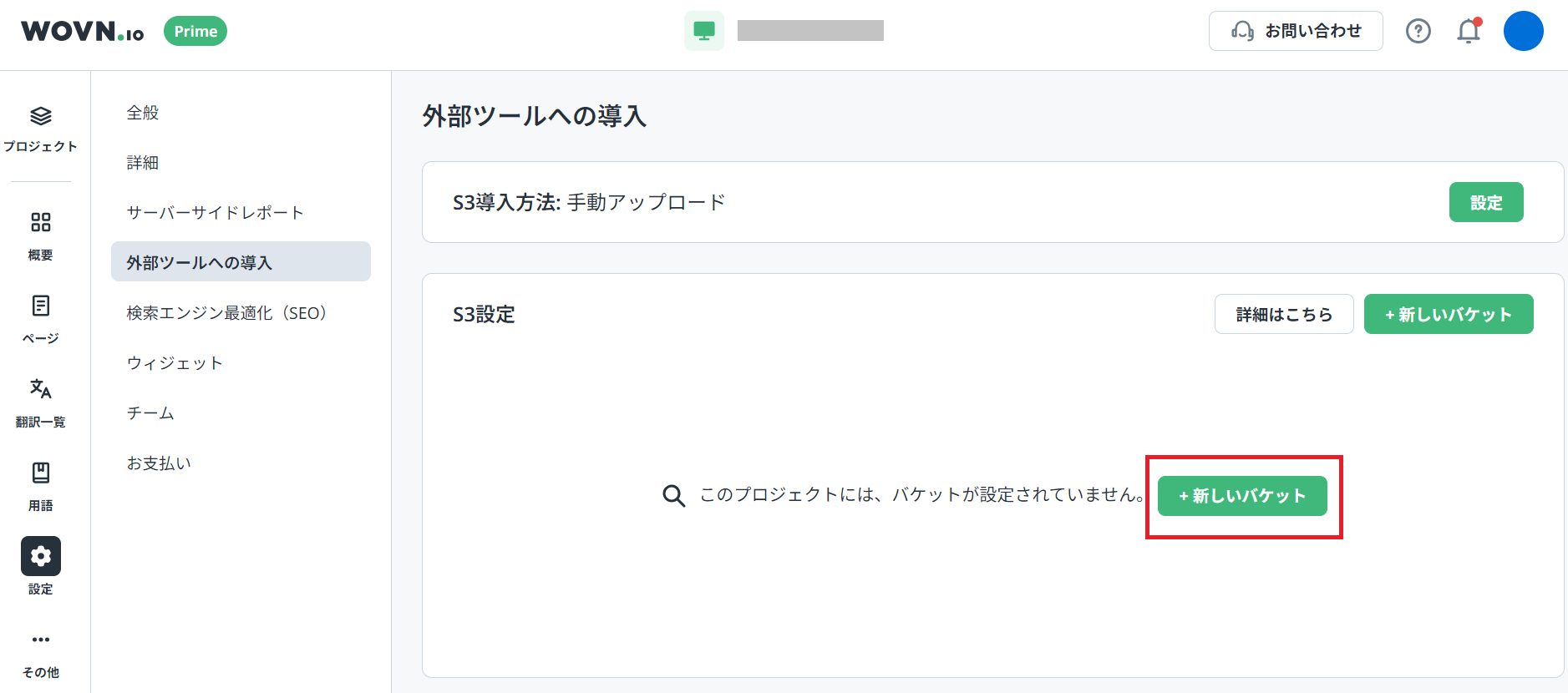Open the Projects layers icon in sidebar

(x=40, y=117)
